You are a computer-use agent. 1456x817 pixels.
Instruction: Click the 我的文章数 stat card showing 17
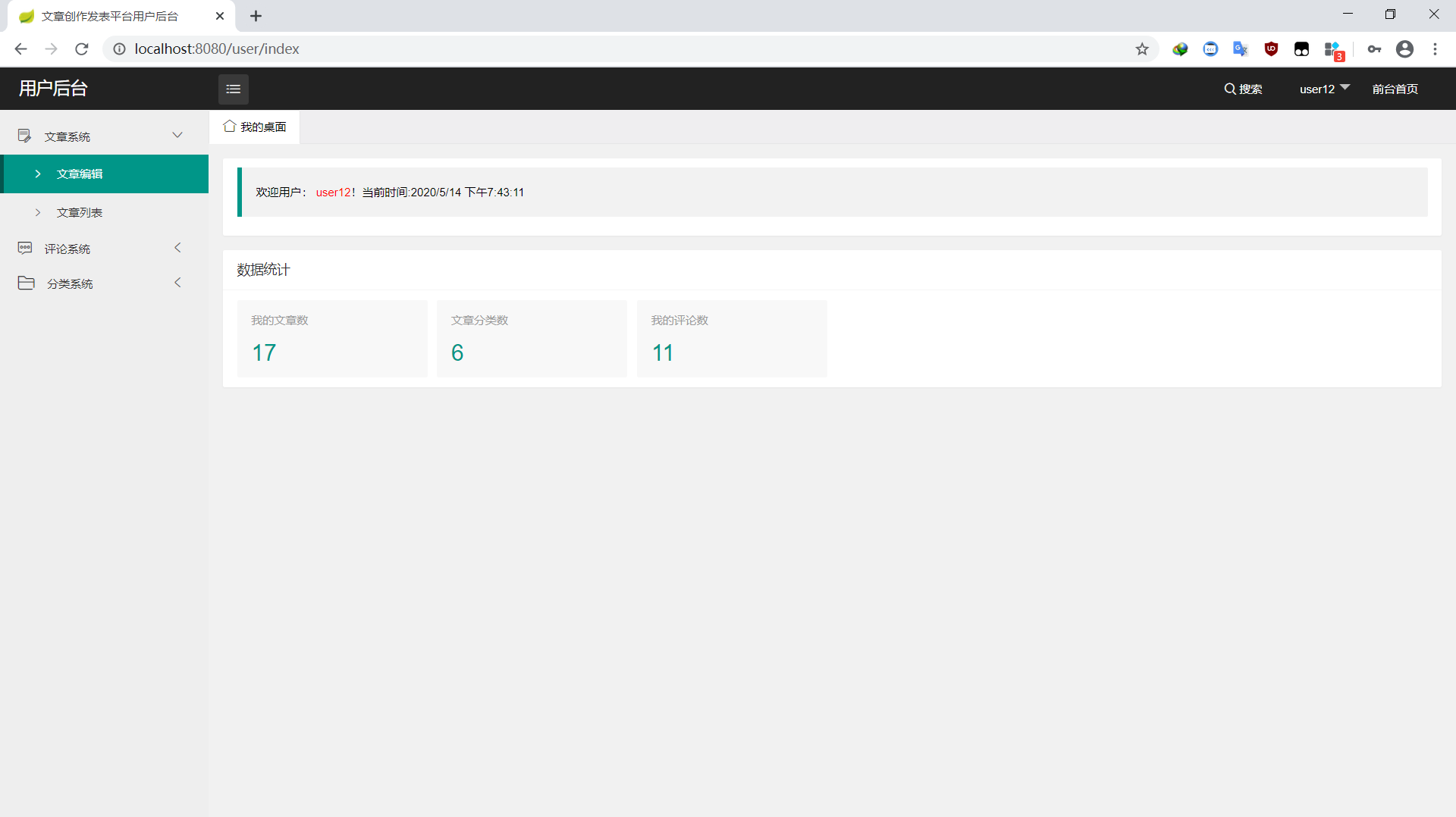pos(332,338)
